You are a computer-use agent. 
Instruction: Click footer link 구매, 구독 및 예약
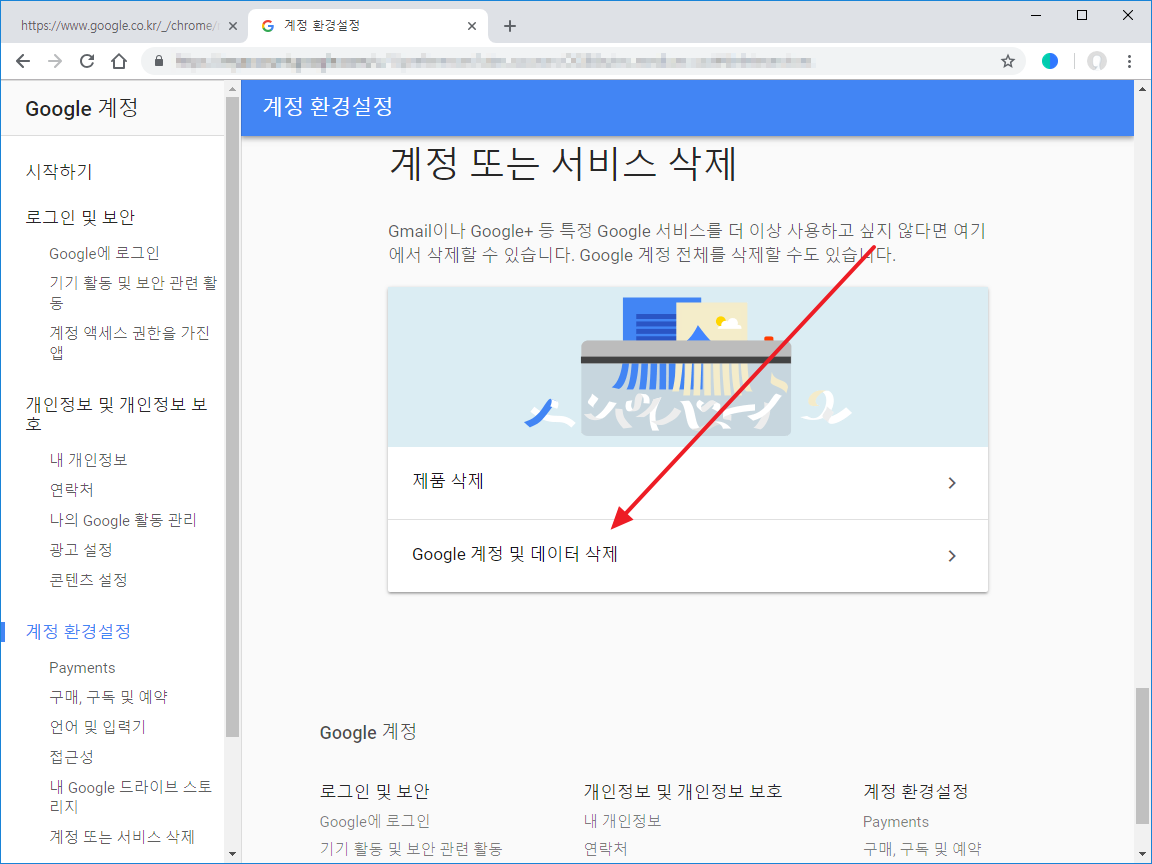pos(922,849)
